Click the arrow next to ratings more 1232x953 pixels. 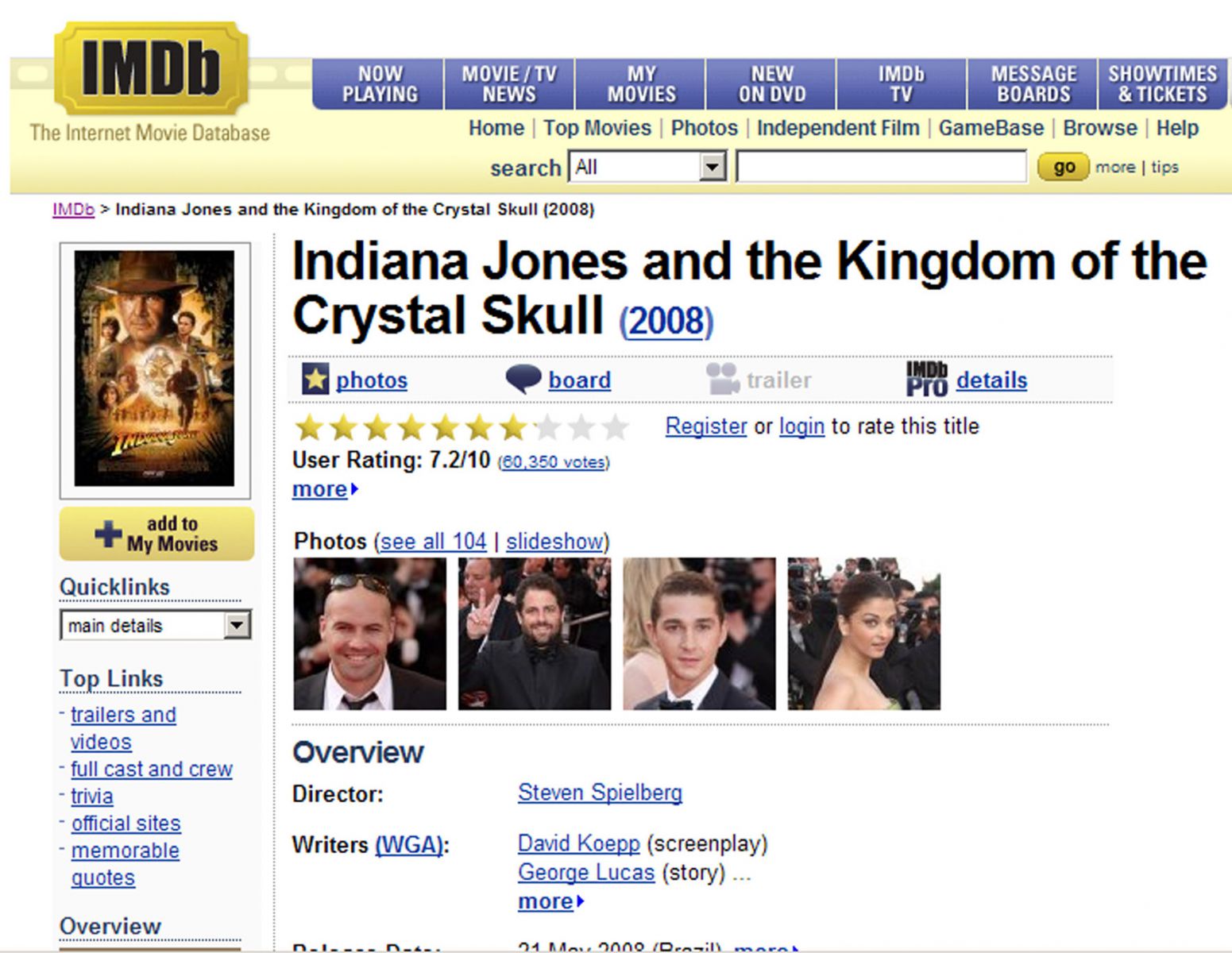[x=354, y=489]
